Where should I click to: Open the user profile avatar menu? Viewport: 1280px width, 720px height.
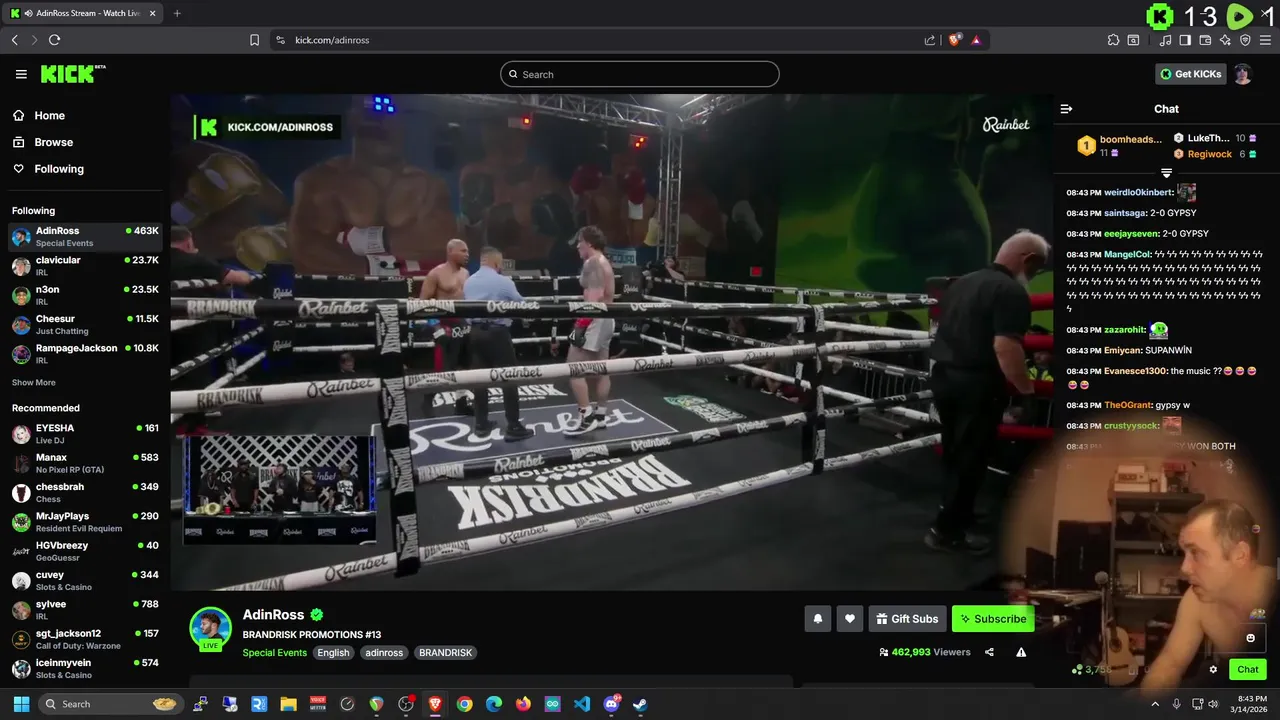point(1242,74)
